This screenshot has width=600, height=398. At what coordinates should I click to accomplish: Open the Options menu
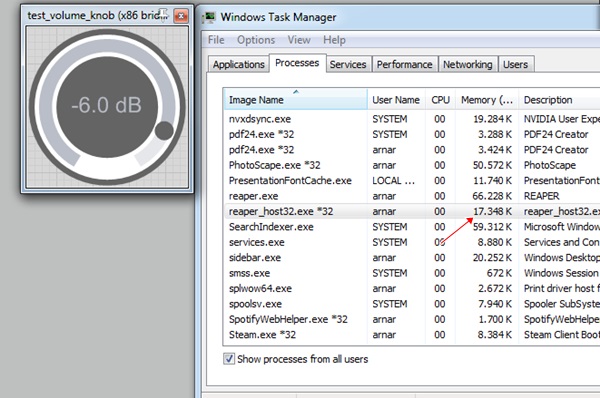pos(256,40)
